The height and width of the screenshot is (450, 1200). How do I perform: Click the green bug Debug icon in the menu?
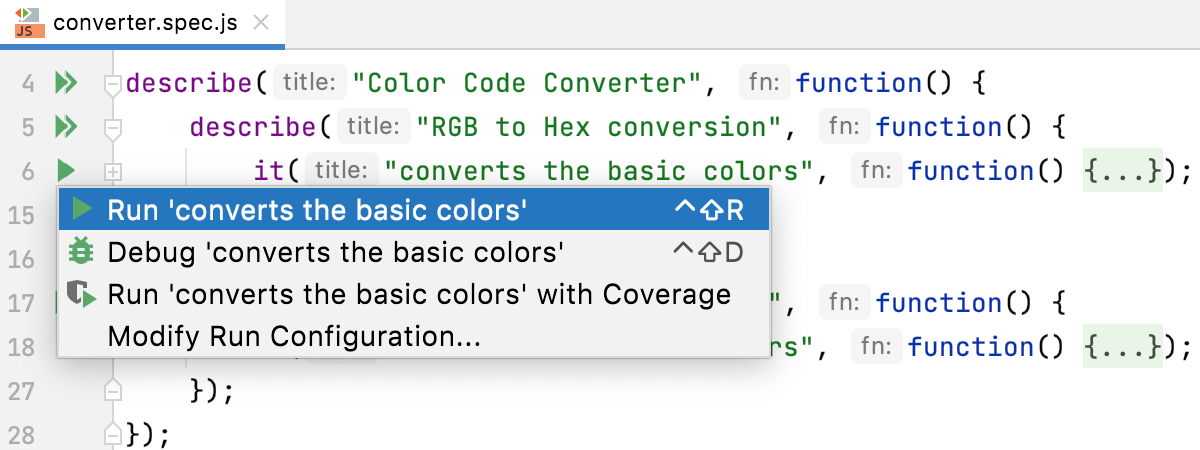(x=81, y=251)
